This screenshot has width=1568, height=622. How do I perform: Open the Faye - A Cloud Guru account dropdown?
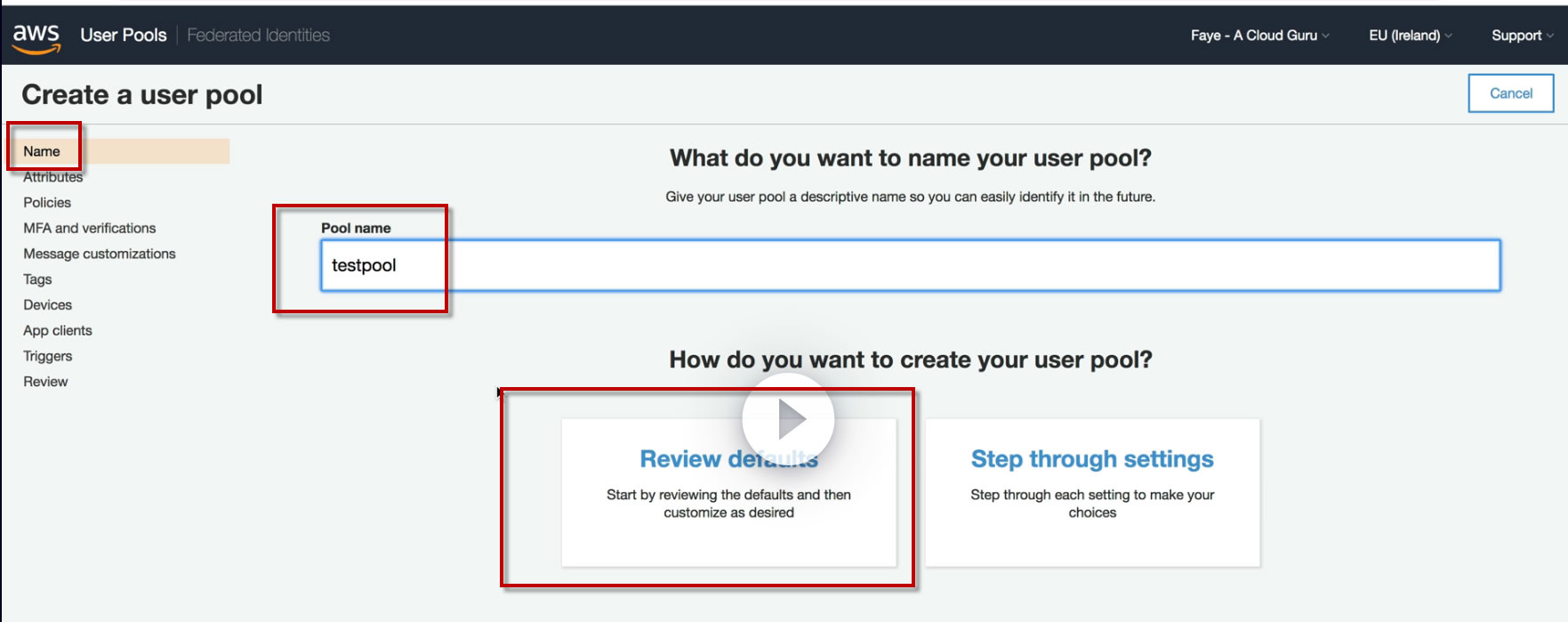tap(1259, 36)
